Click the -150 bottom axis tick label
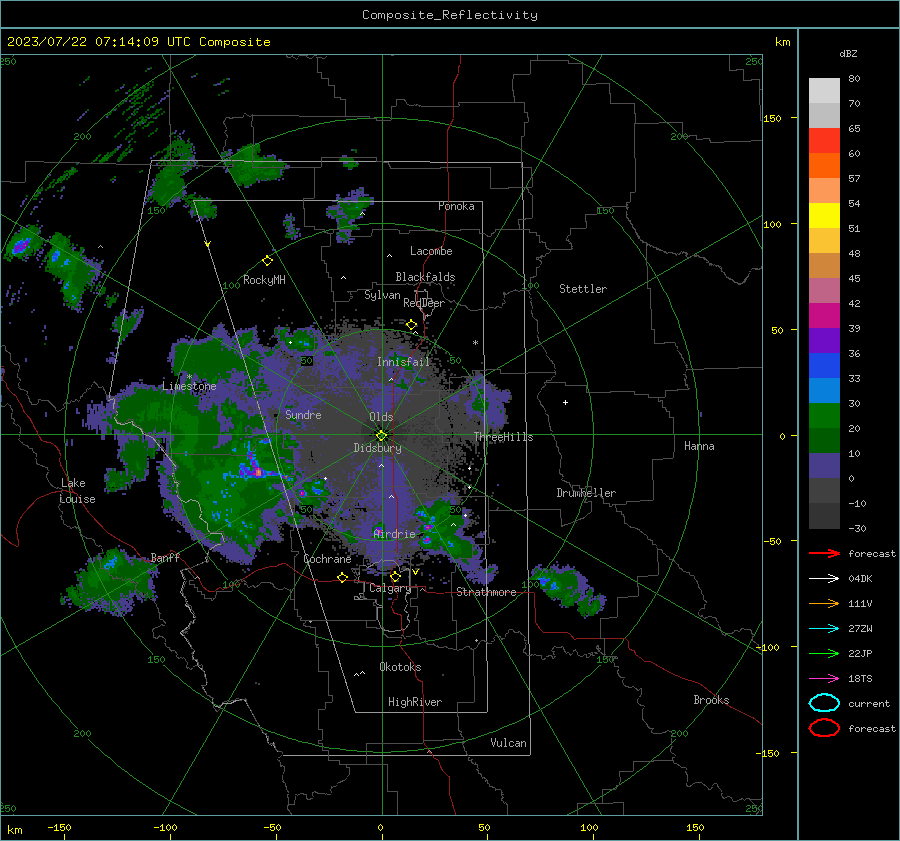The width and height of the screenshot is (900, 841). click(x=59, y=827)
